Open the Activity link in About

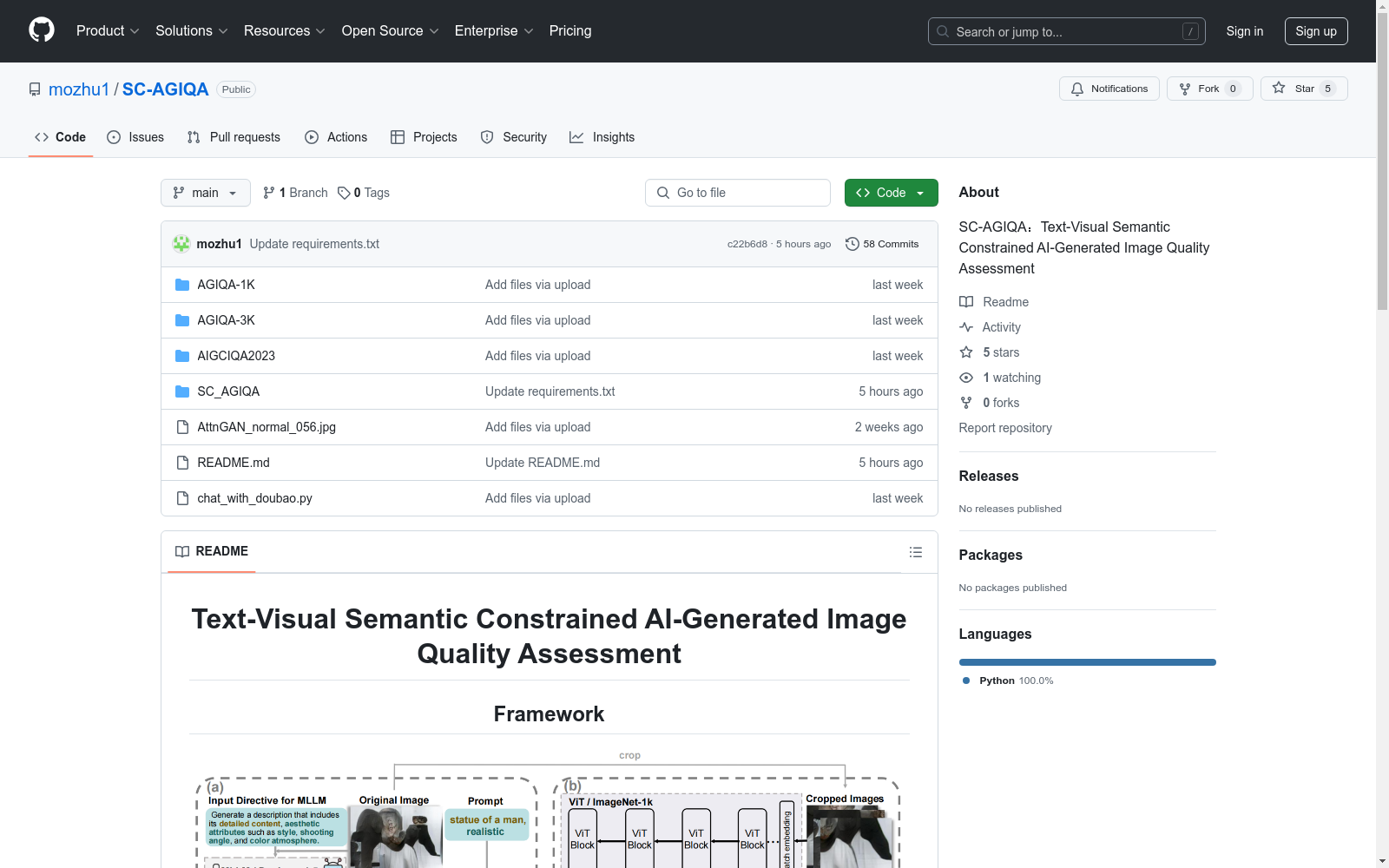tap(990, 327)
